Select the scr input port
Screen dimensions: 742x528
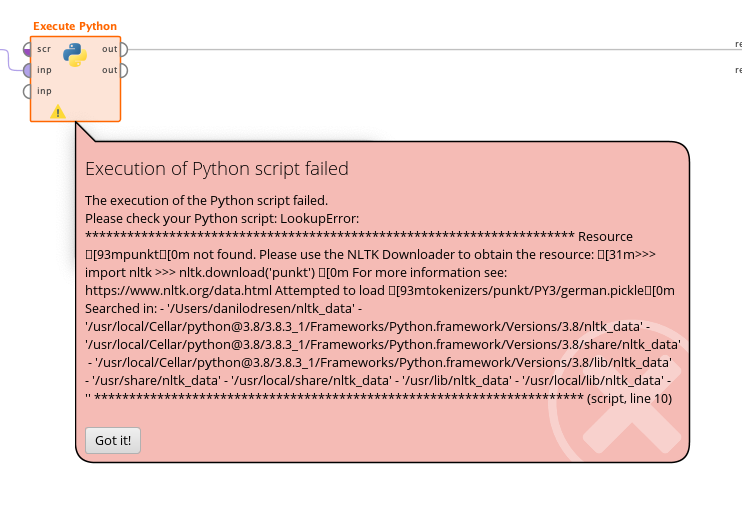(27, 49)
